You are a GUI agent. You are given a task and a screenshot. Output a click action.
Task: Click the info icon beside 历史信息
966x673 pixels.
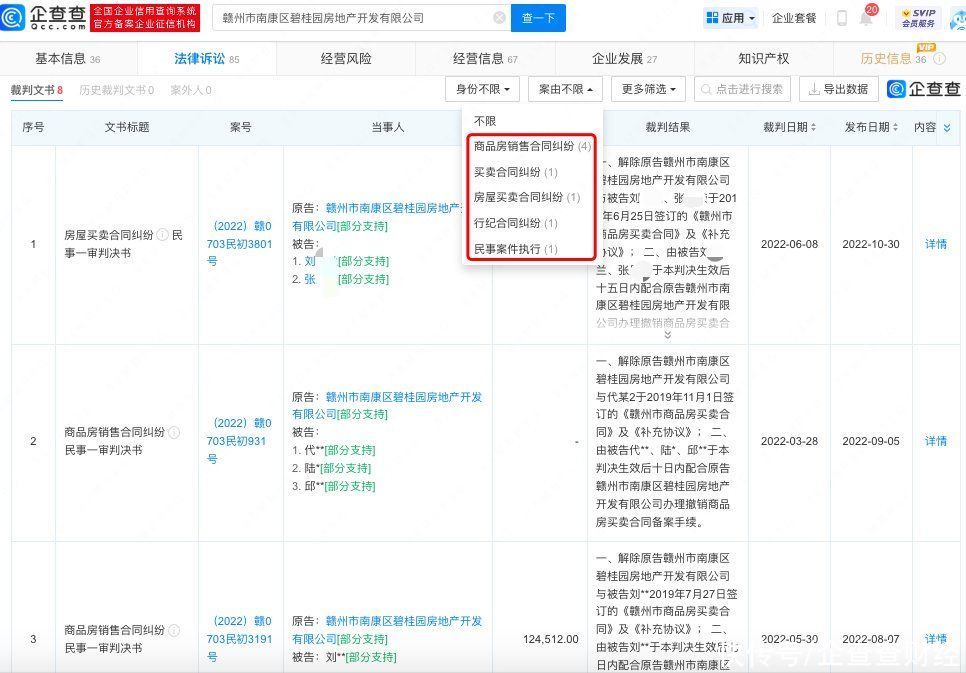940,59
